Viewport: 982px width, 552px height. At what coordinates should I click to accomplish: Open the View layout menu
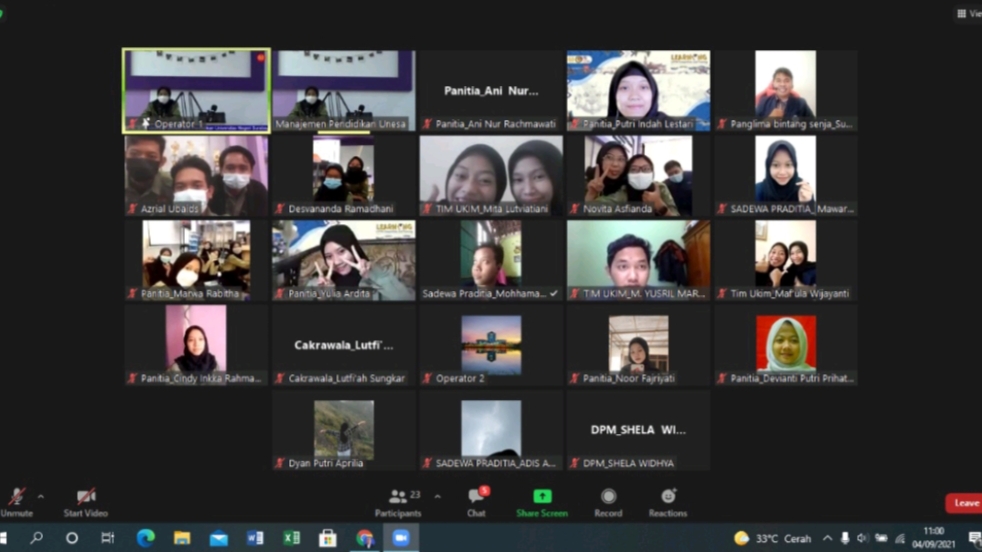[968, 14]
